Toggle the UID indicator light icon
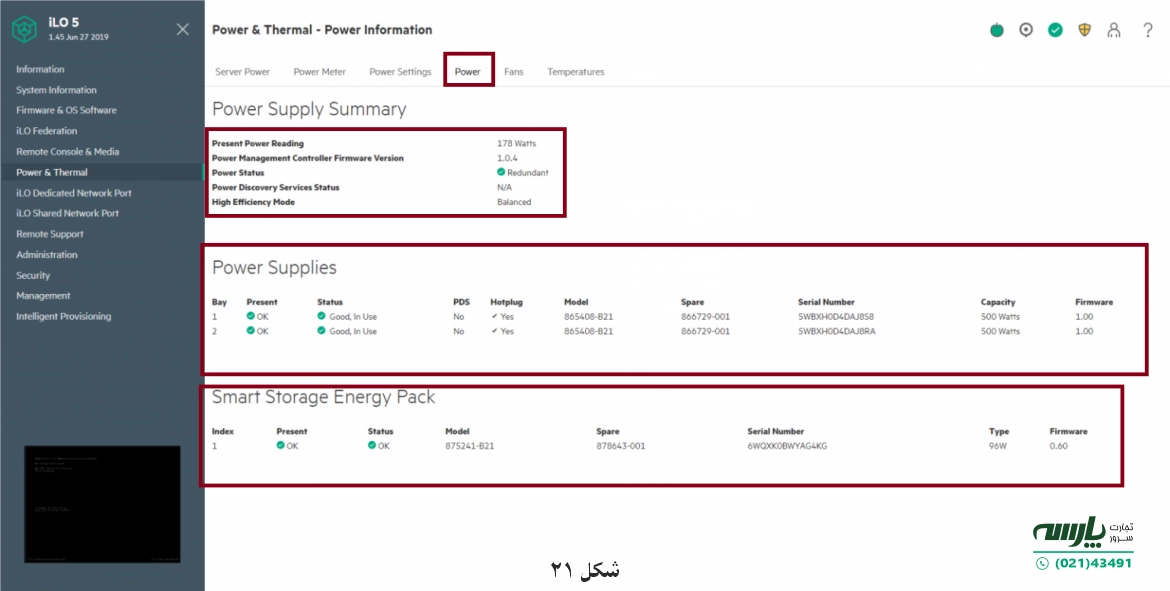1170x591 pixels. pos(1026,30)
